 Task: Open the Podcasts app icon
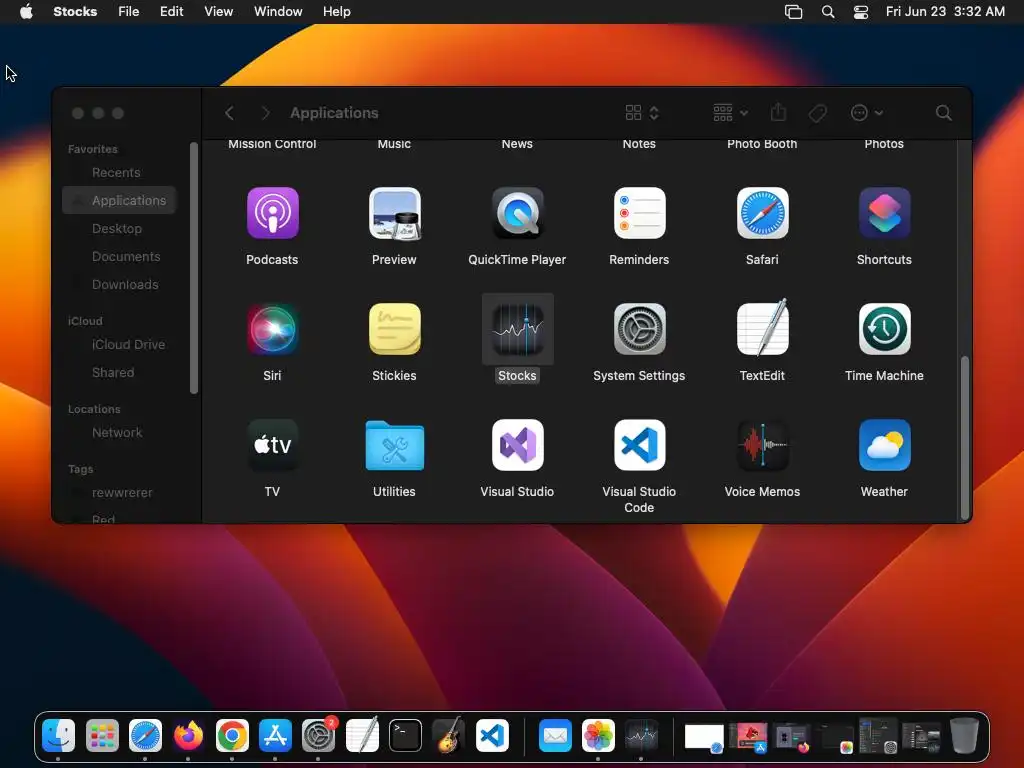(x=272, y=214)
